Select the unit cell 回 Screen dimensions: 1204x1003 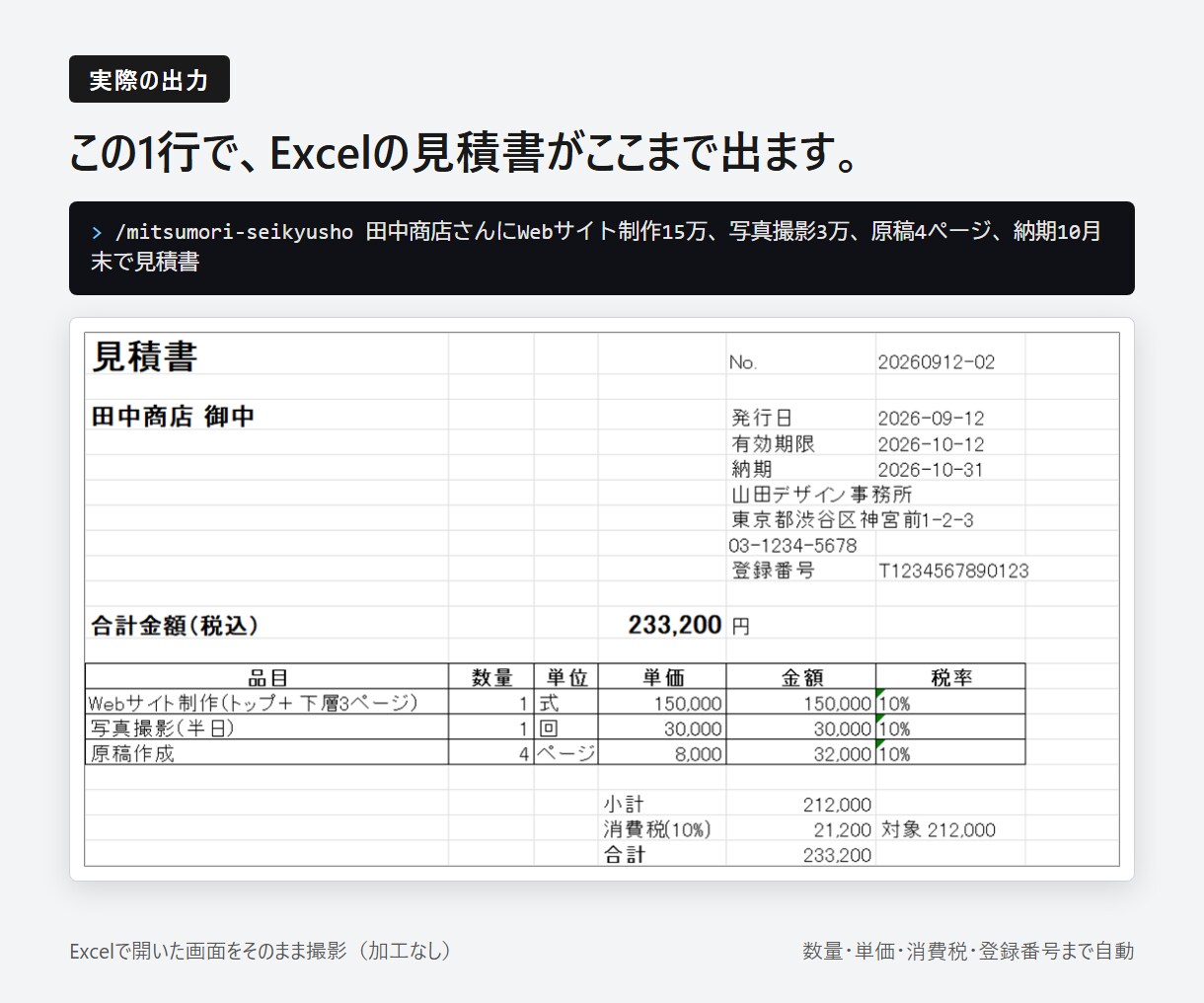click(566, 728)
